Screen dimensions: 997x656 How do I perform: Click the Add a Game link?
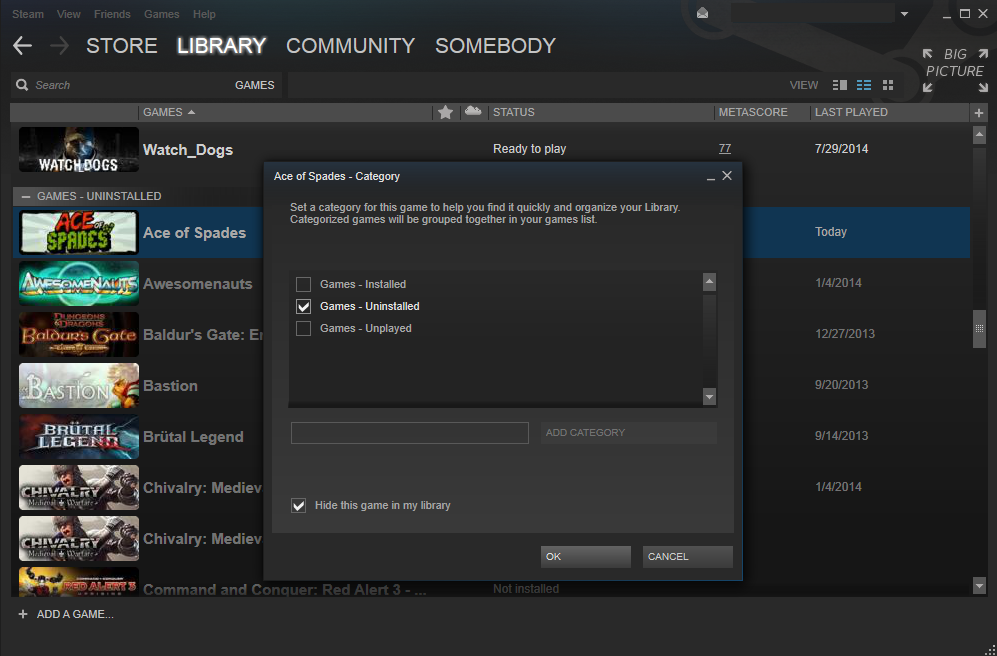(75, 615)
